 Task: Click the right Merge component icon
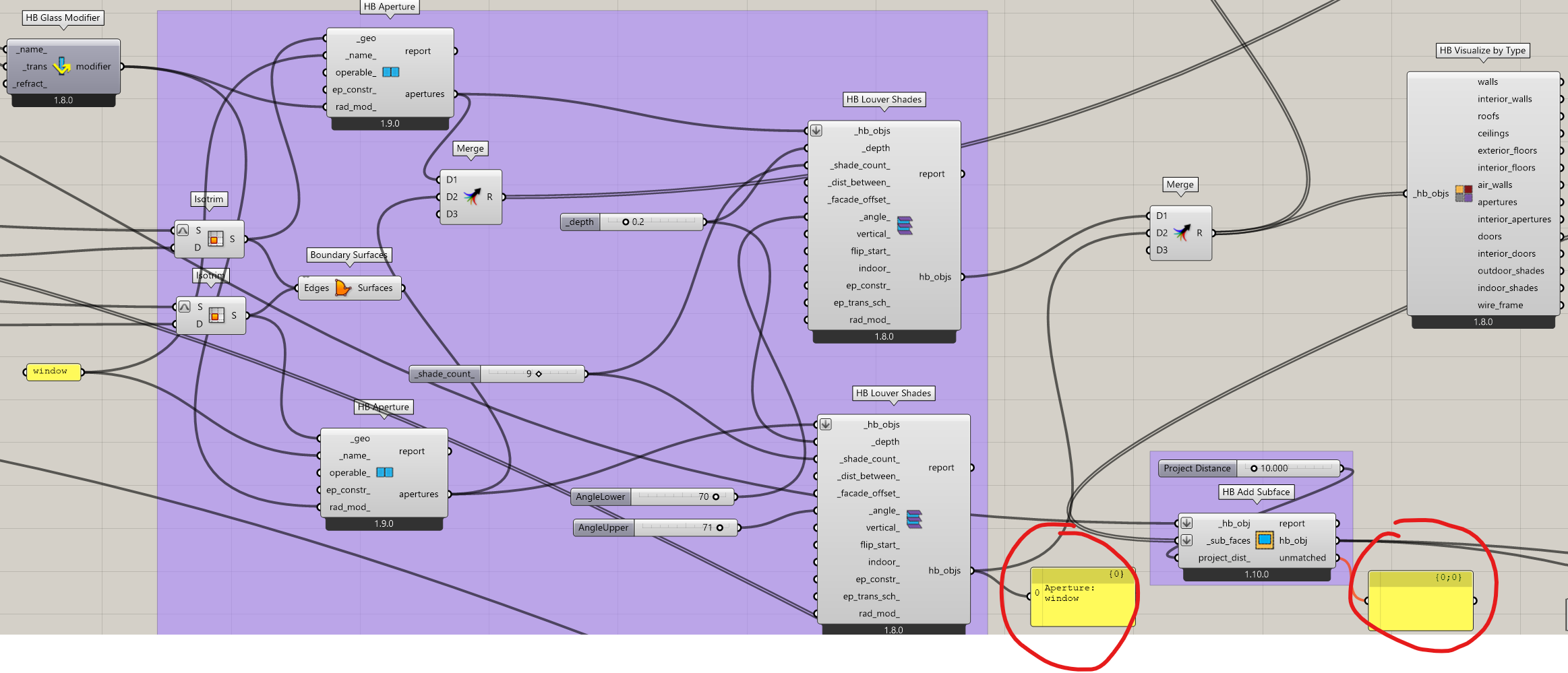tap(1181, 233)
